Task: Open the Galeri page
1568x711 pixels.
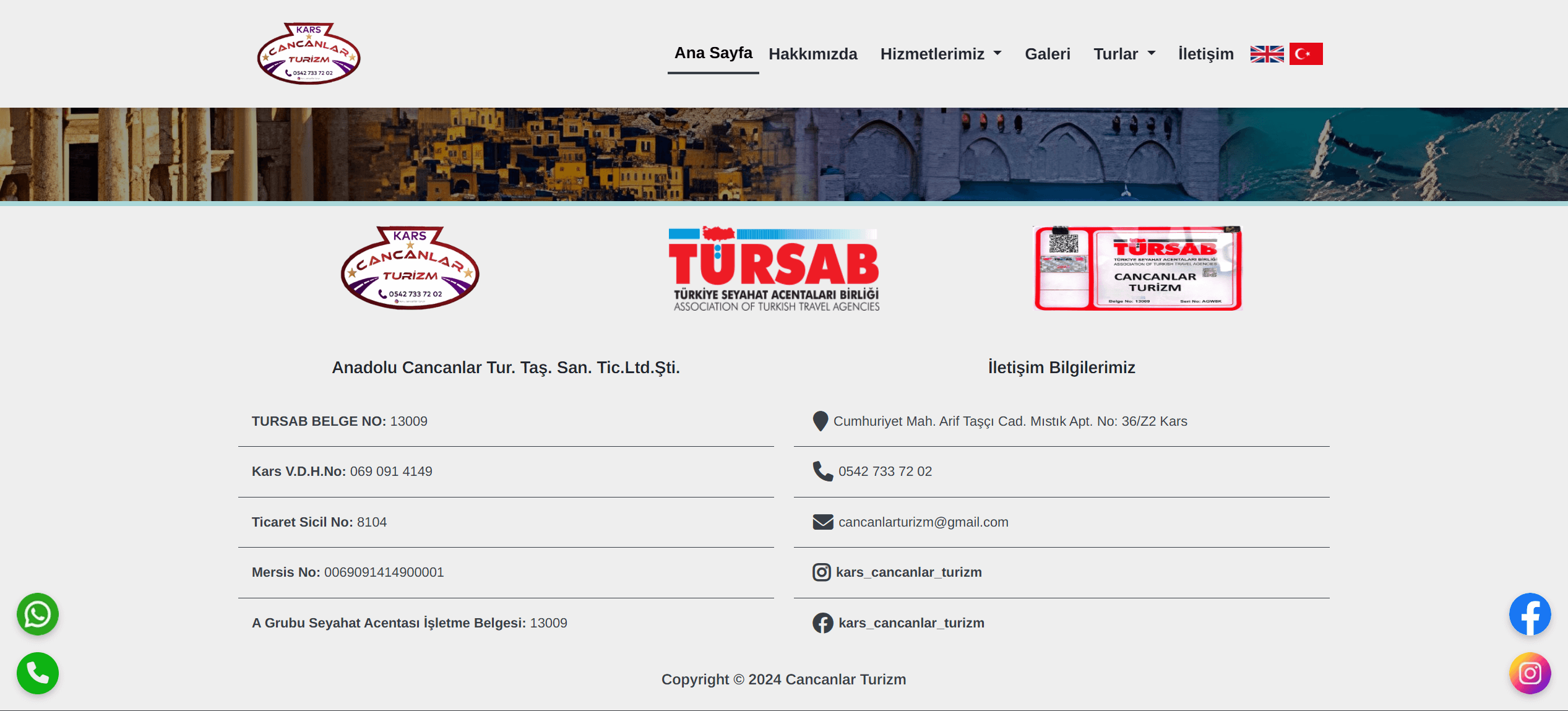Action: tap(1047, 54)
